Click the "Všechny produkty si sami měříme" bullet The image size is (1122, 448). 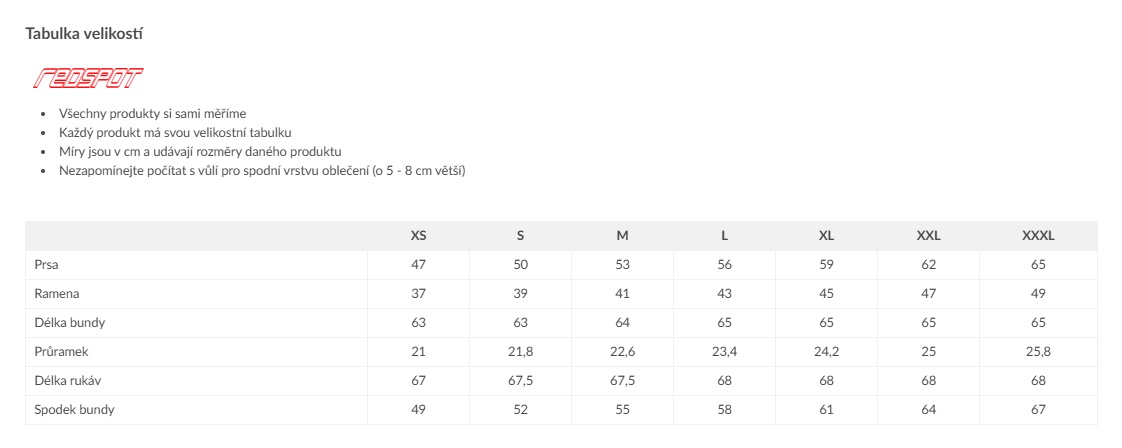pyautogui.click(x=152, y=114)
